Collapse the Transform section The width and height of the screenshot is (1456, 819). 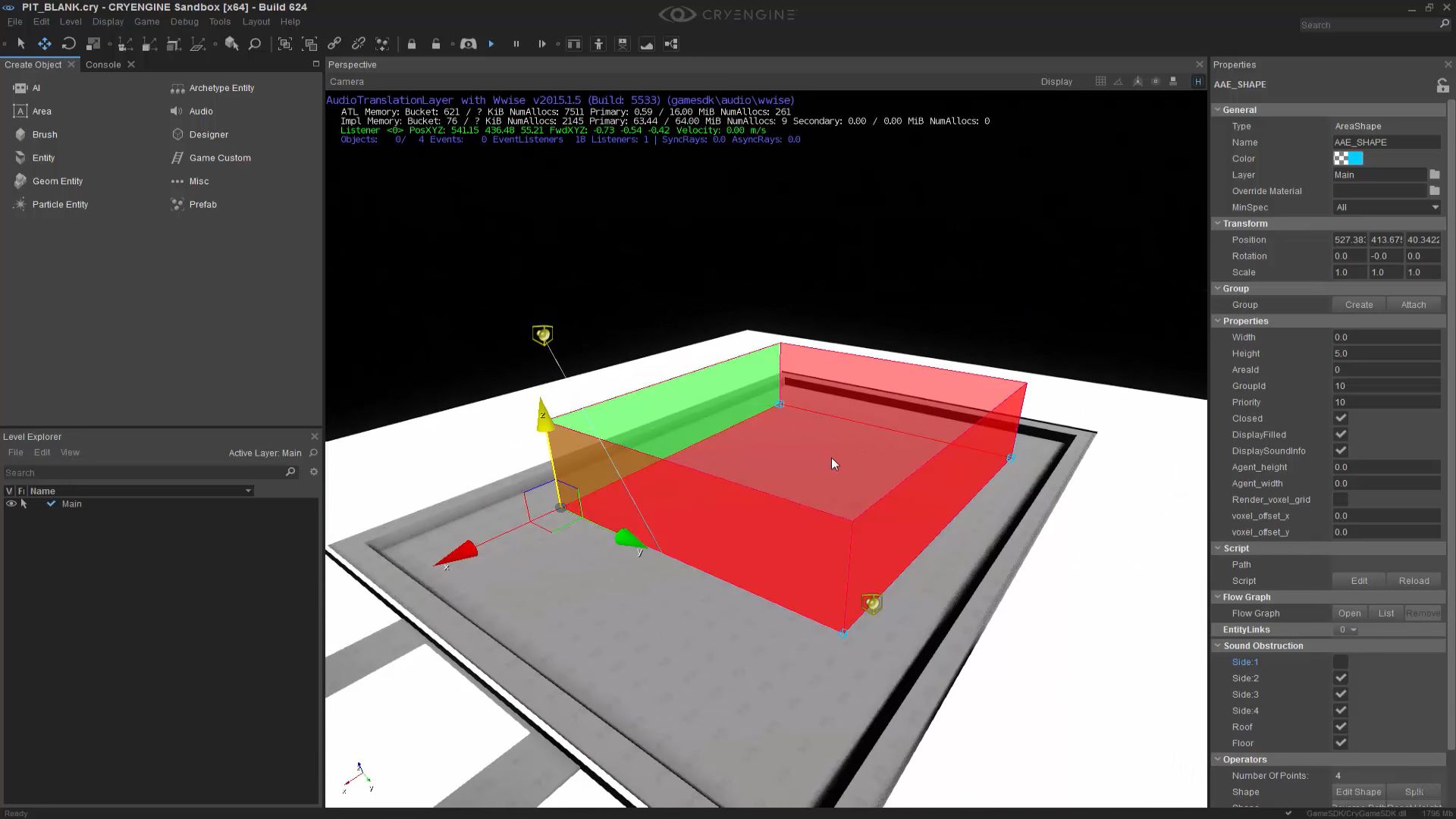pos(1219,223)
